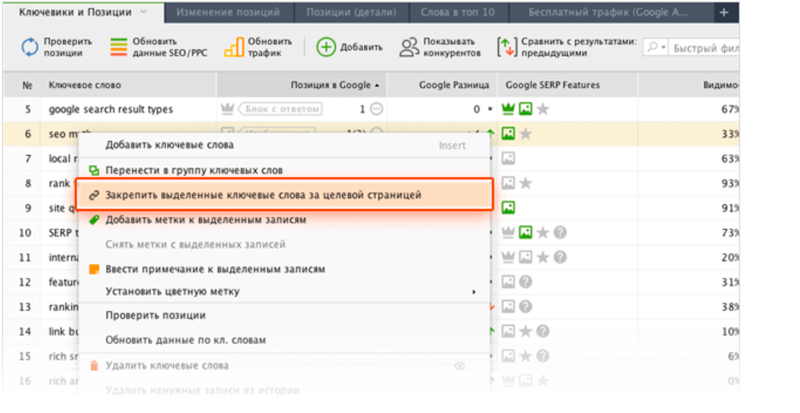Sort by Google Разница column header
Viewport: 800px width, 413px height.
442,85
